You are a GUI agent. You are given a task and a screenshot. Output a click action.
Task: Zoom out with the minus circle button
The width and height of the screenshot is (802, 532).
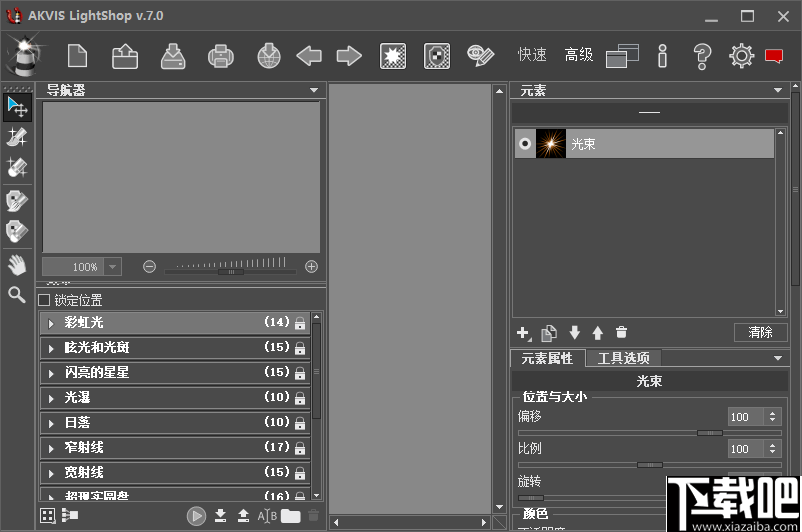pos(149,267)
